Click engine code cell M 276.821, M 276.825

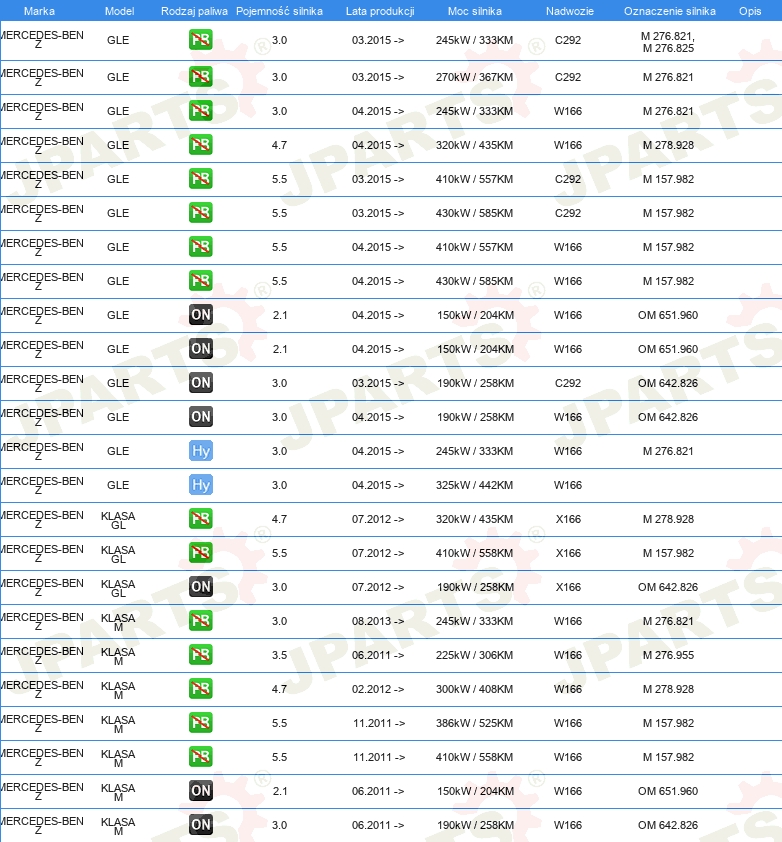668,42
